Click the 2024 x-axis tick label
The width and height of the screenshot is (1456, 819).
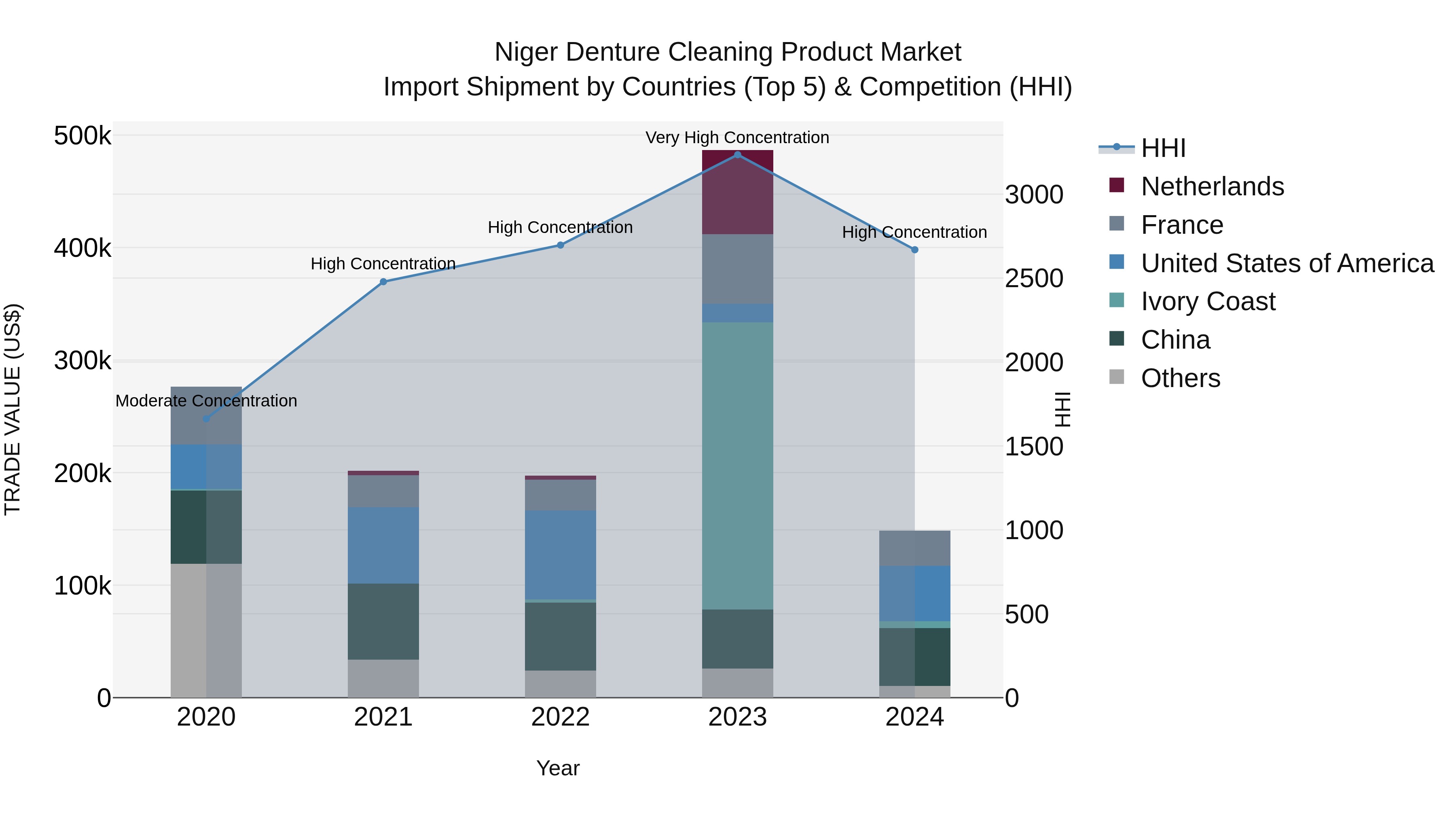(x=914, y=717)
